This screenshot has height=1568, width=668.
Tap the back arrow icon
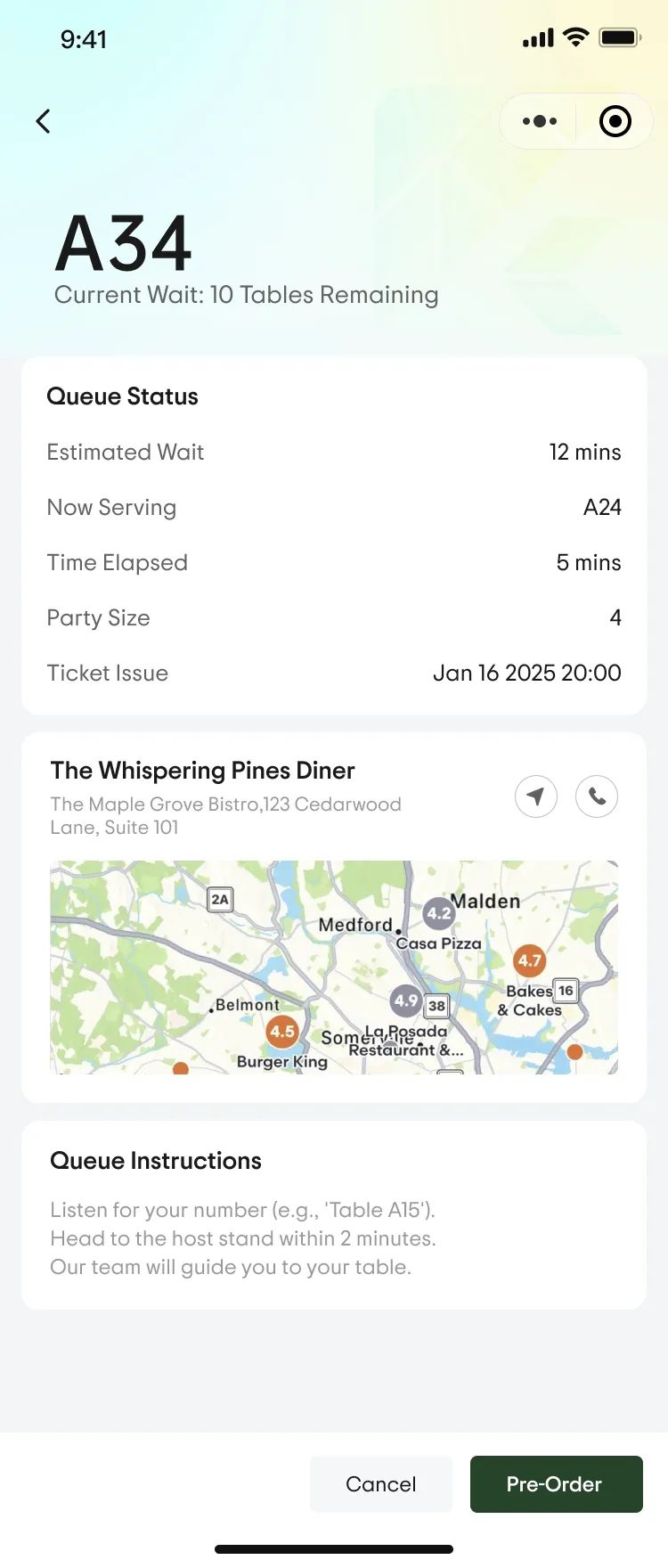pos(43,121)
